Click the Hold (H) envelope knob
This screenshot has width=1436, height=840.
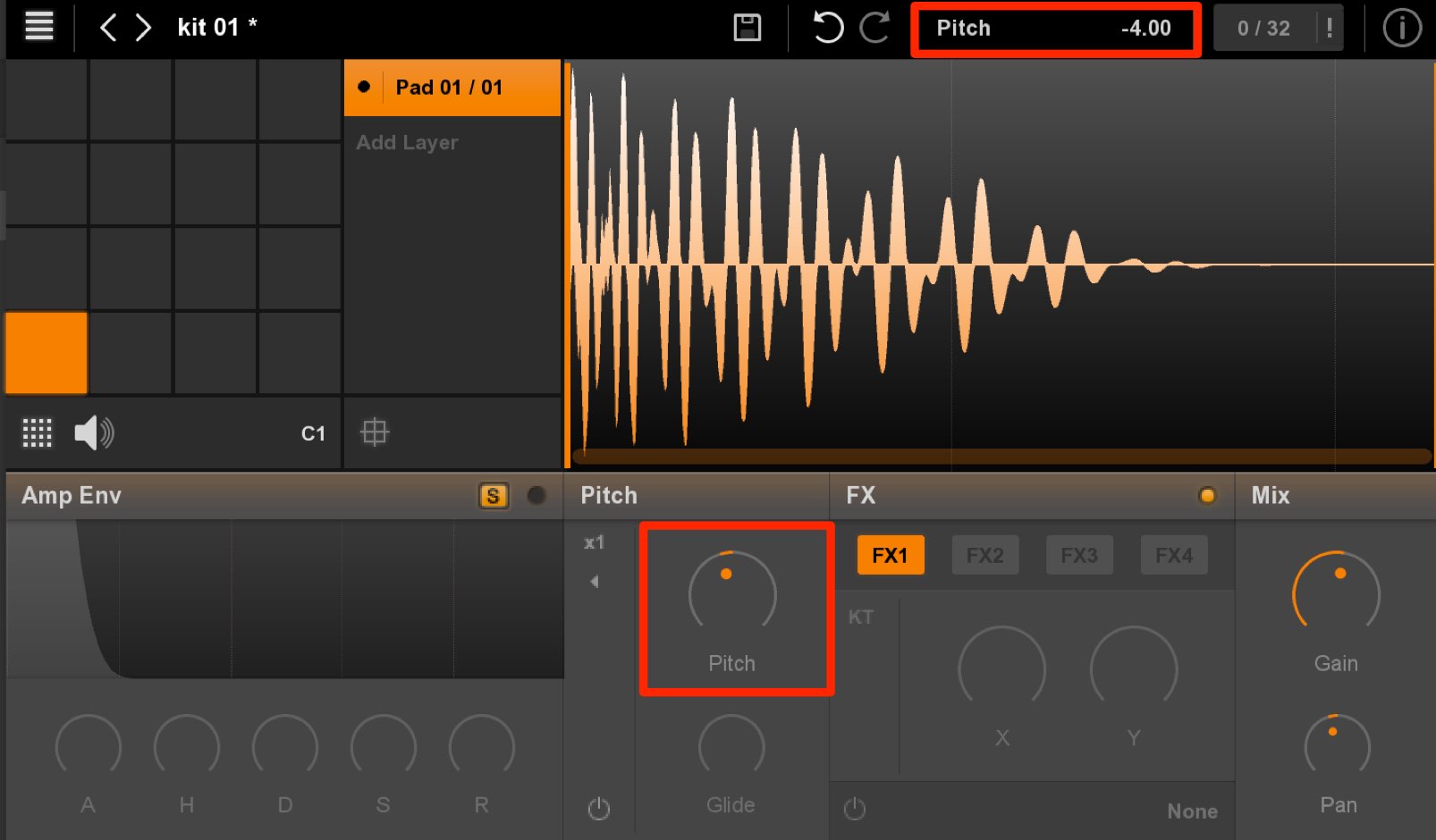click(x=186, y=746)
